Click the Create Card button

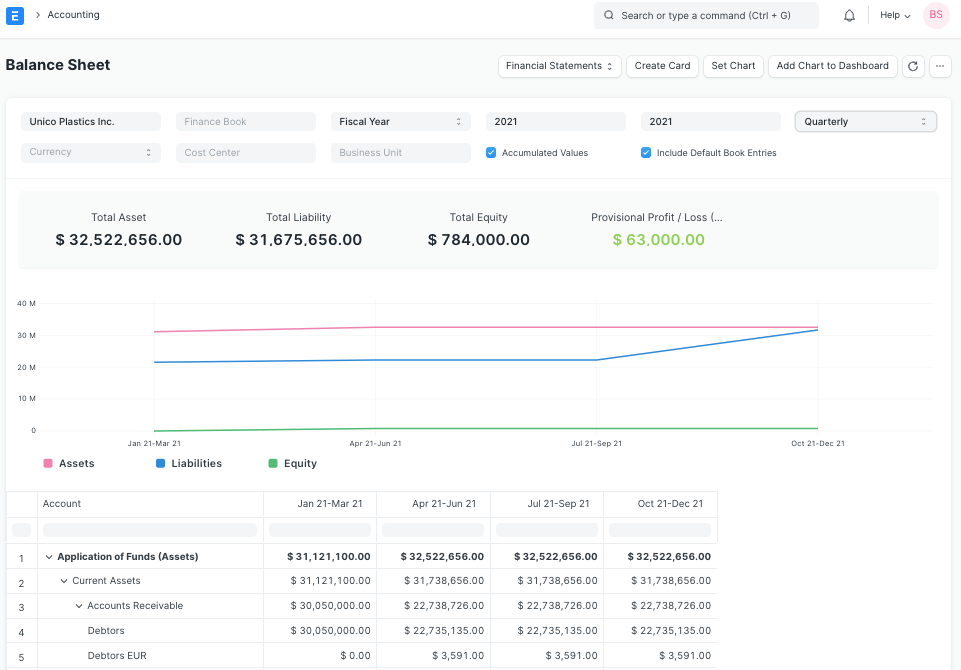(662, 66)
